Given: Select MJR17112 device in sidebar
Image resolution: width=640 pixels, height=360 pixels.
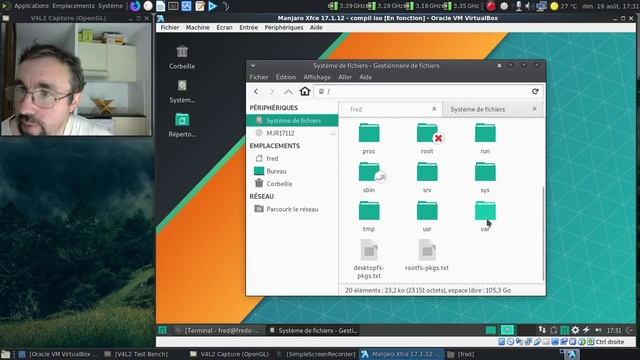Looking at the screenshot, I should coord(292,133).
